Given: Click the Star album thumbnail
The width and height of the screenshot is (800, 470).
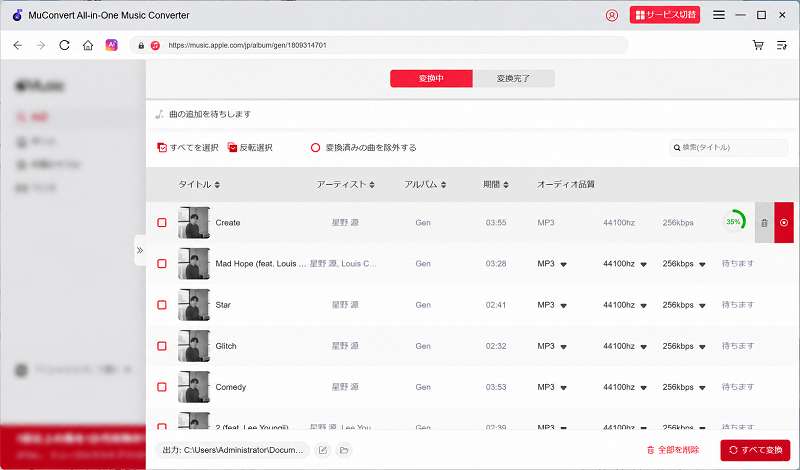Looking at the screenshot, I should 194,305.
